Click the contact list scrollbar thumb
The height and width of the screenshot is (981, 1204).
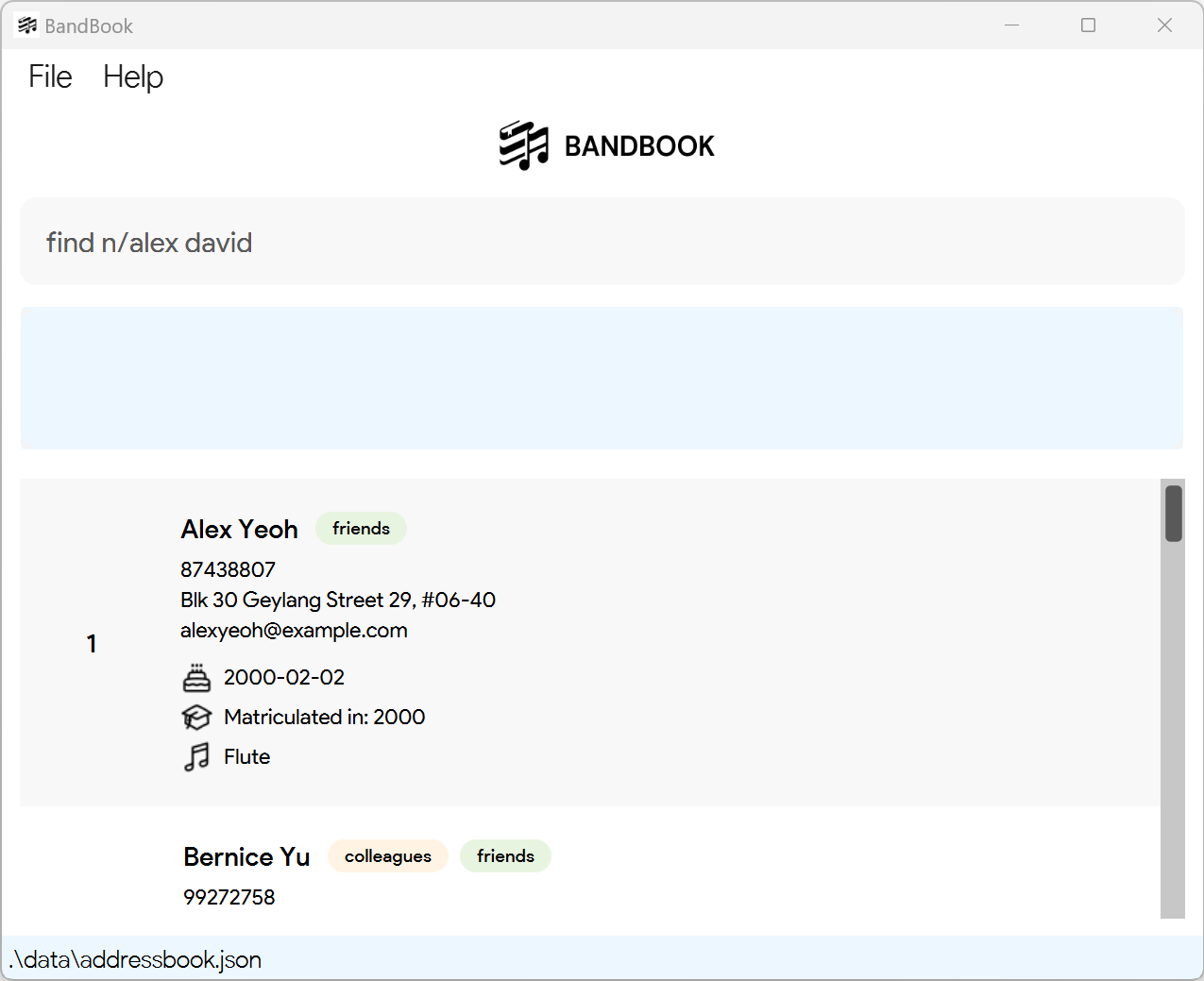tap(1174, 514)
